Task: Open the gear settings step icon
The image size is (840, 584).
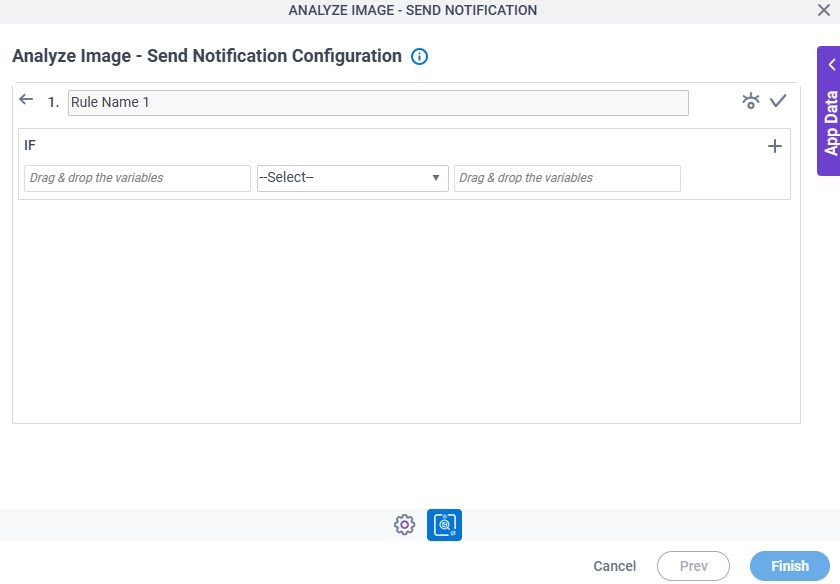Action: click(404, 525)
